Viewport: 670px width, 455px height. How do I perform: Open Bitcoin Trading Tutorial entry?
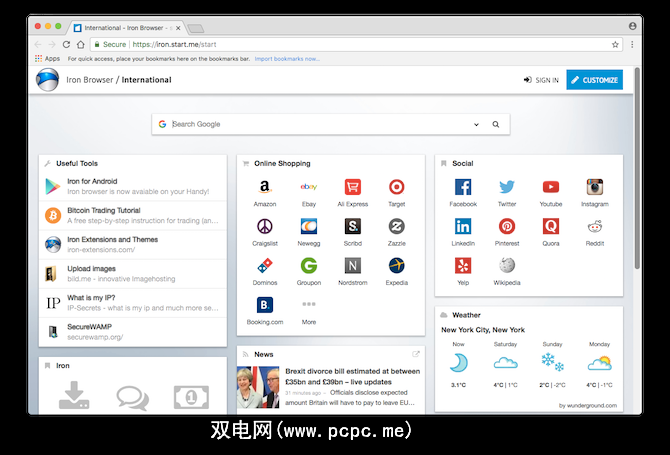tap(133, 215)
